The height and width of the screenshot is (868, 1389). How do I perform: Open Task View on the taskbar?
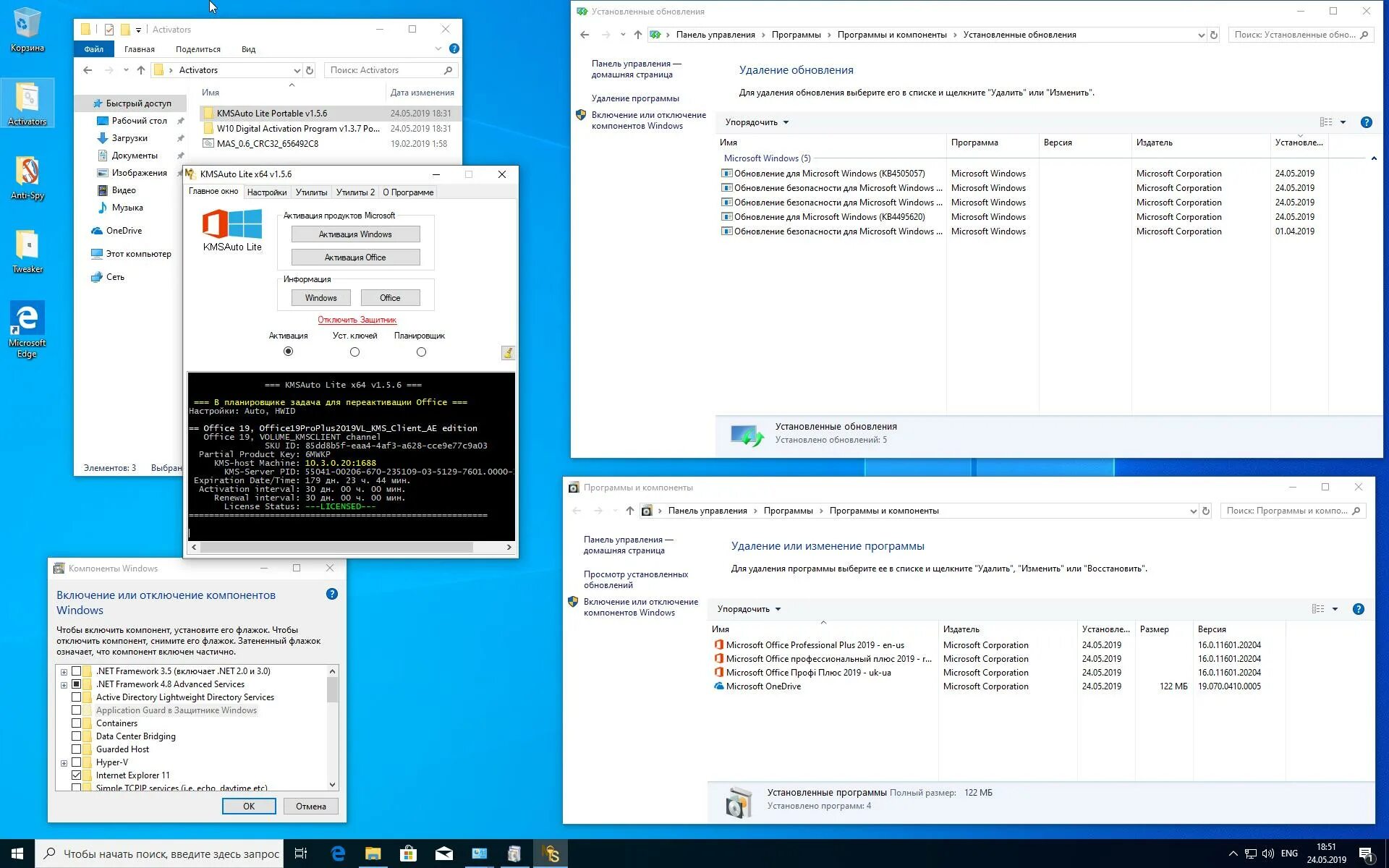coord(301,854)
